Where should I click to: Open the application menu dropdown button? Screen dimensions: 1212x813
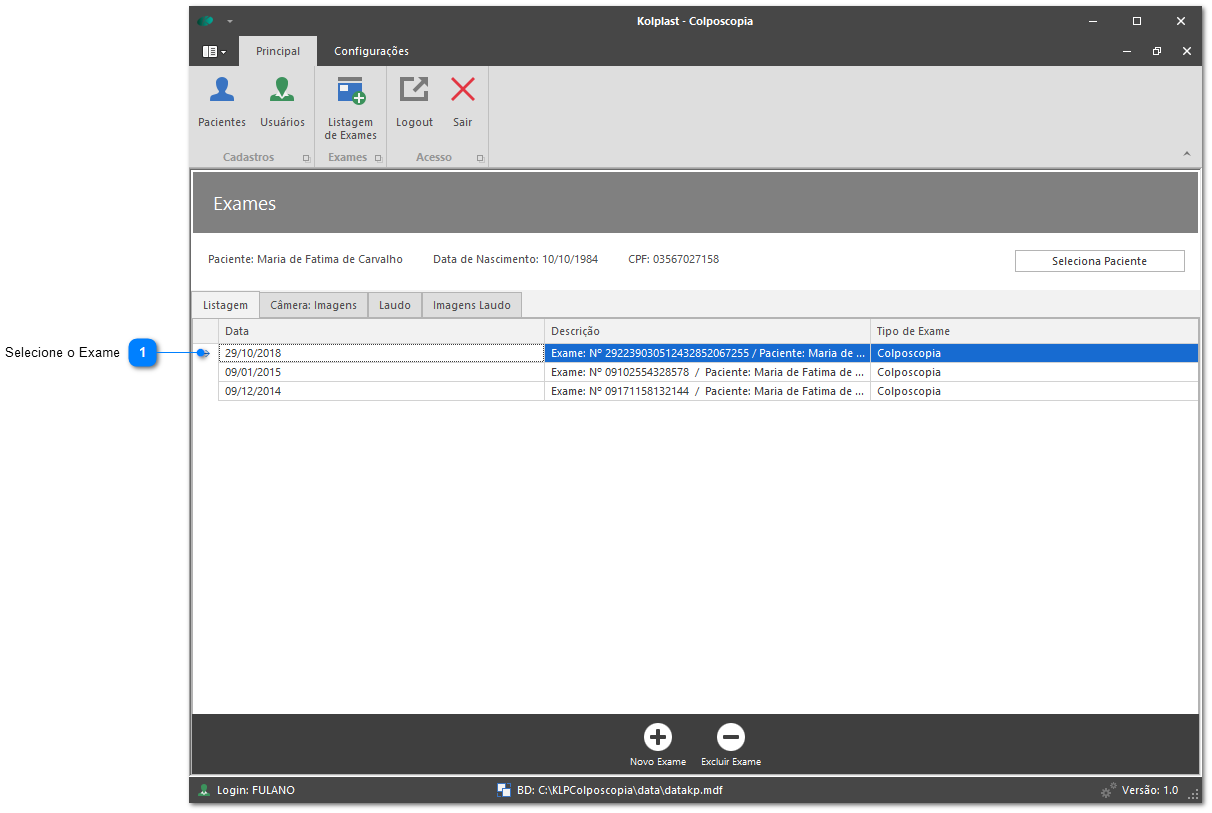click(214, 51)
